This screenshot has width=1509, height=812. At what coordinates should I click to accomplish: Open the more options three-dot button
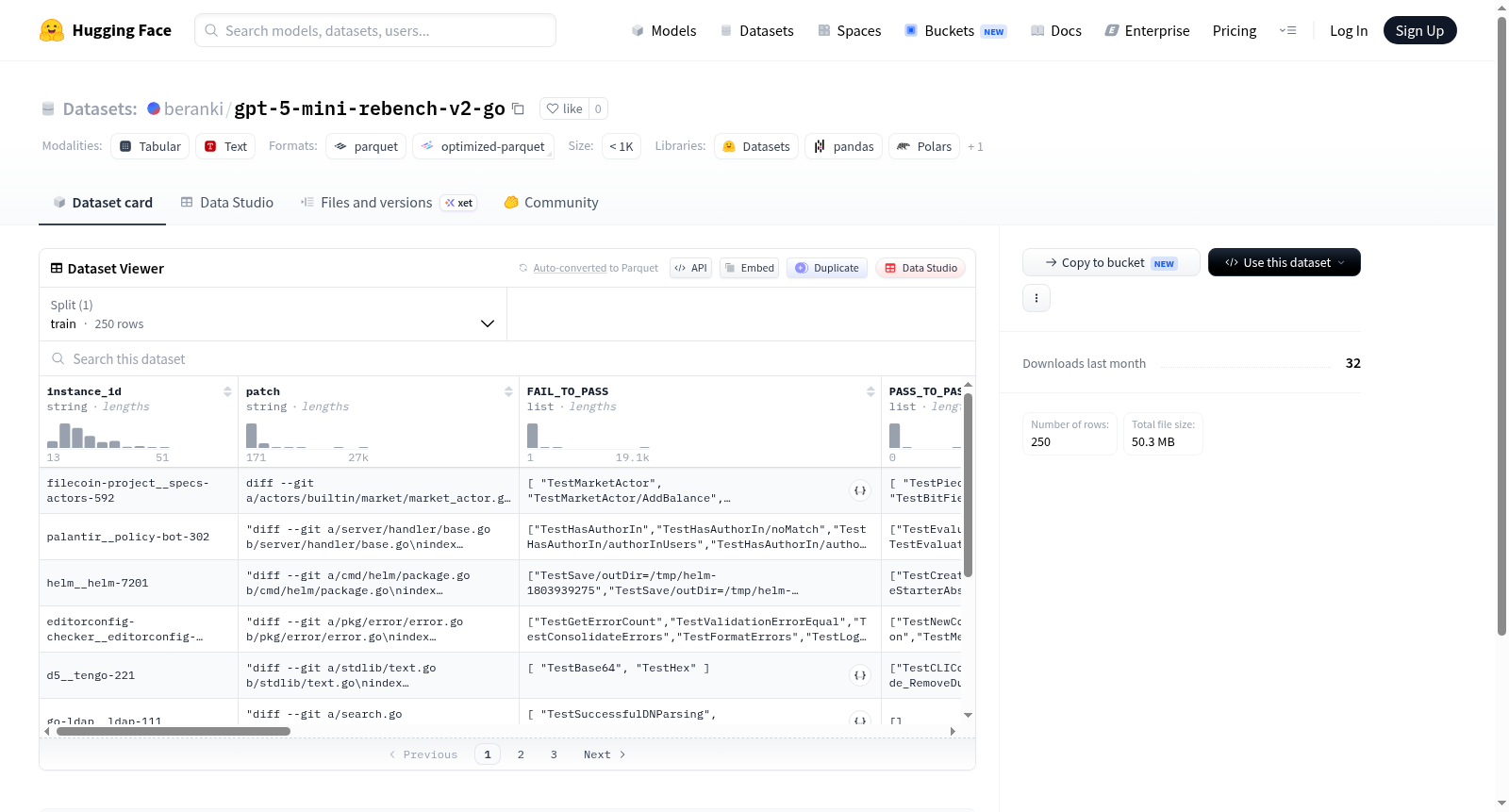point(1036,298)
